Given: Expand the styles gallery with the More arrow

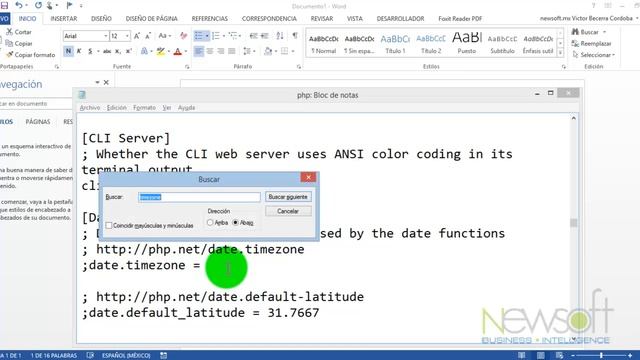Looking at the screenshot, I should click(560, 53).
